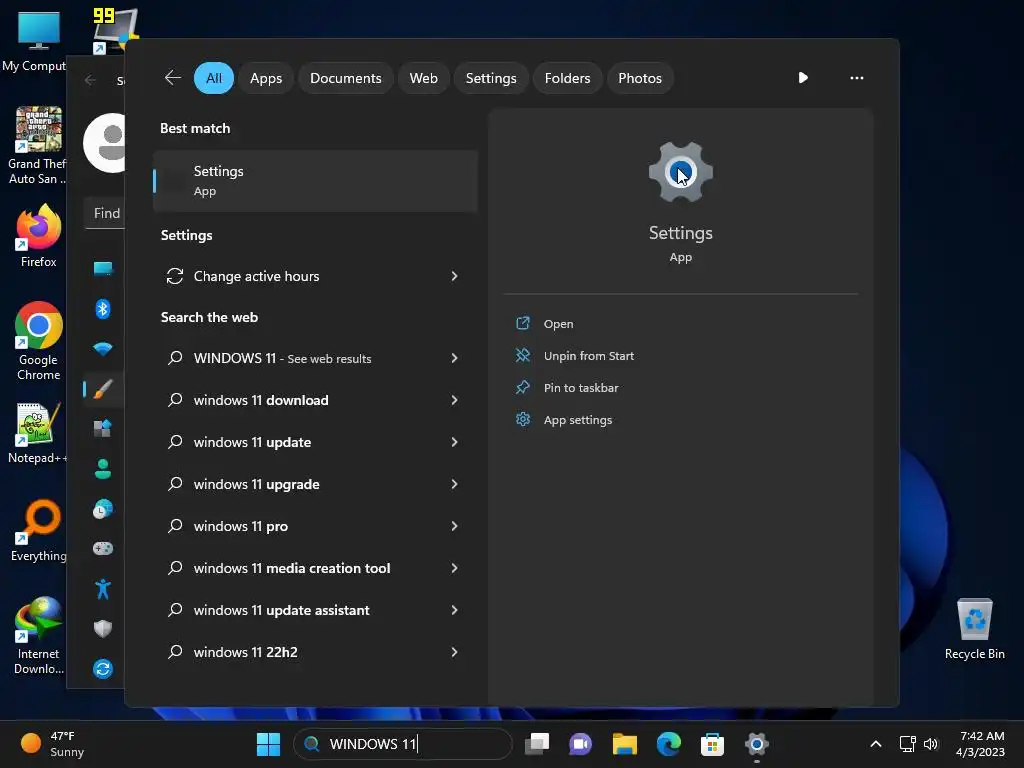Switch to the Settings filter tab
Viewport: 1024px width, 768px height.
coord(490,78)
